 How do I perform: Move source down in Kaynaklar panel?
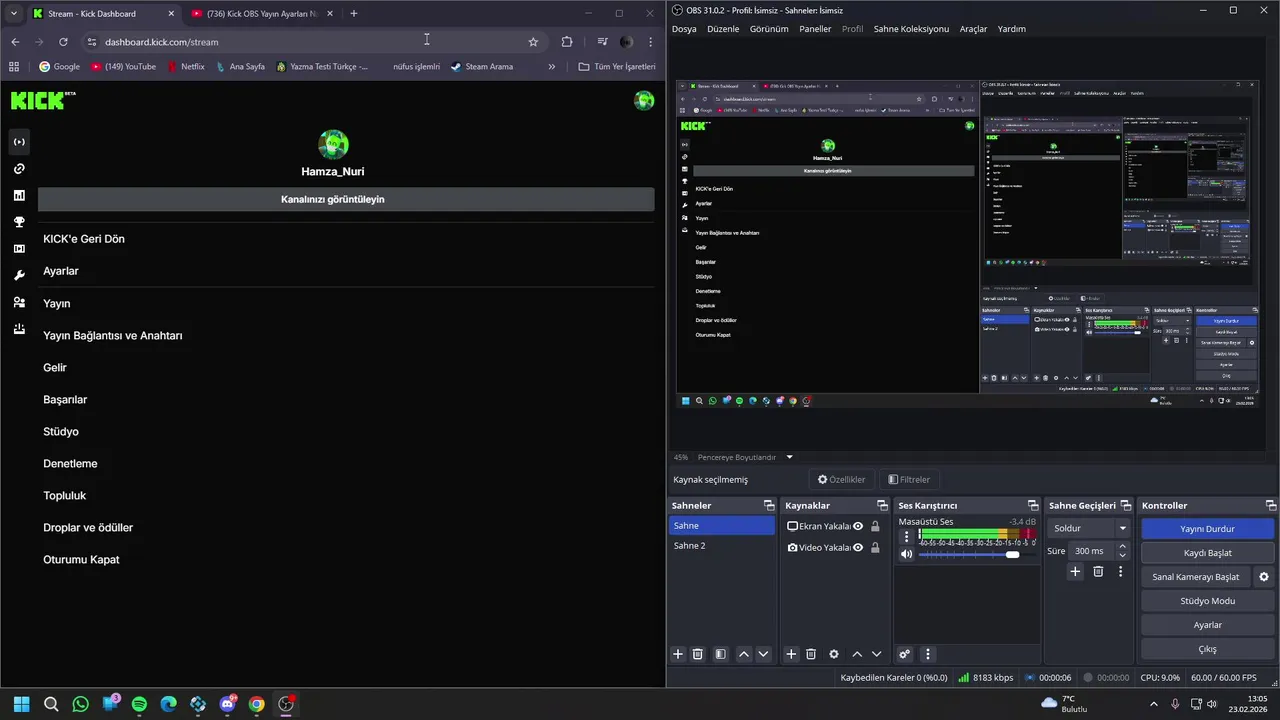[877, 654]
